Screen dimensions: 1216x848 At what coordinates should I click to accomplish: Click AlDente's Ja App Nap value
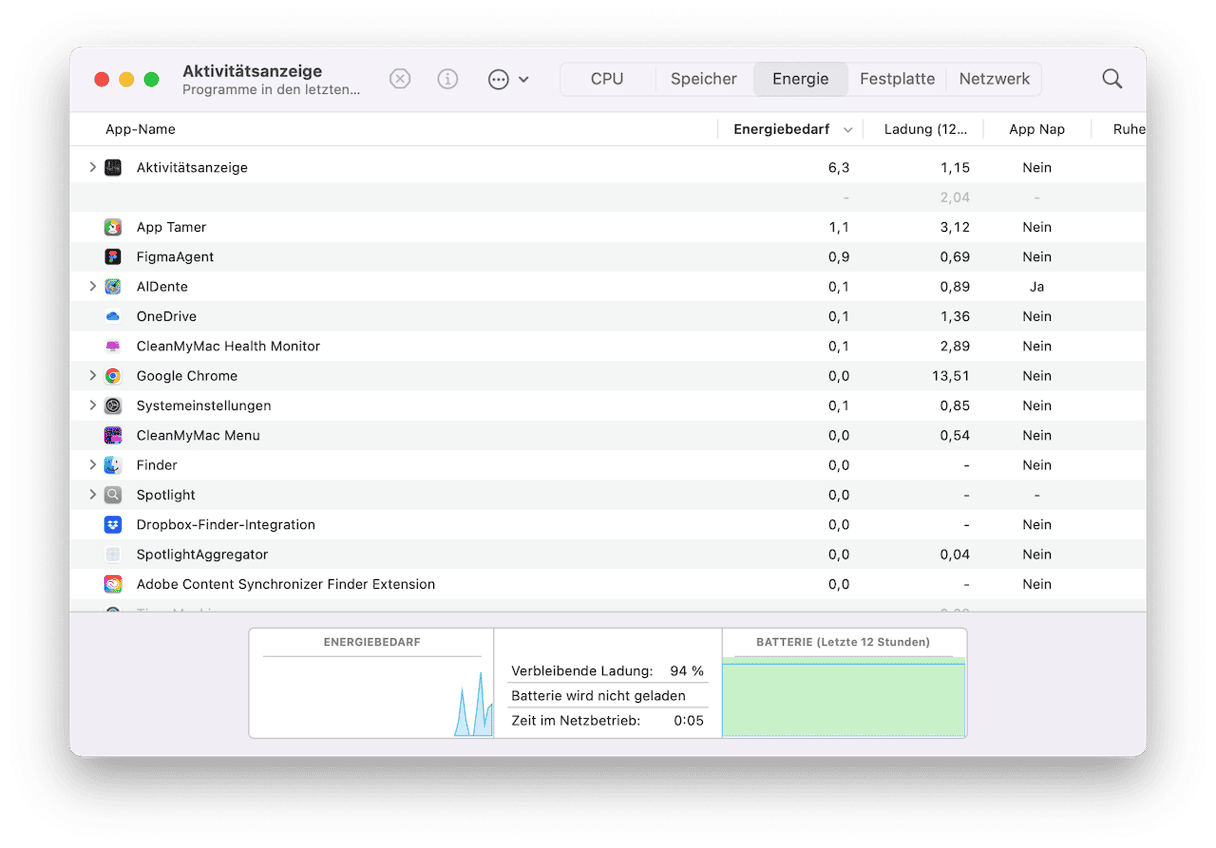(1037, 286)
